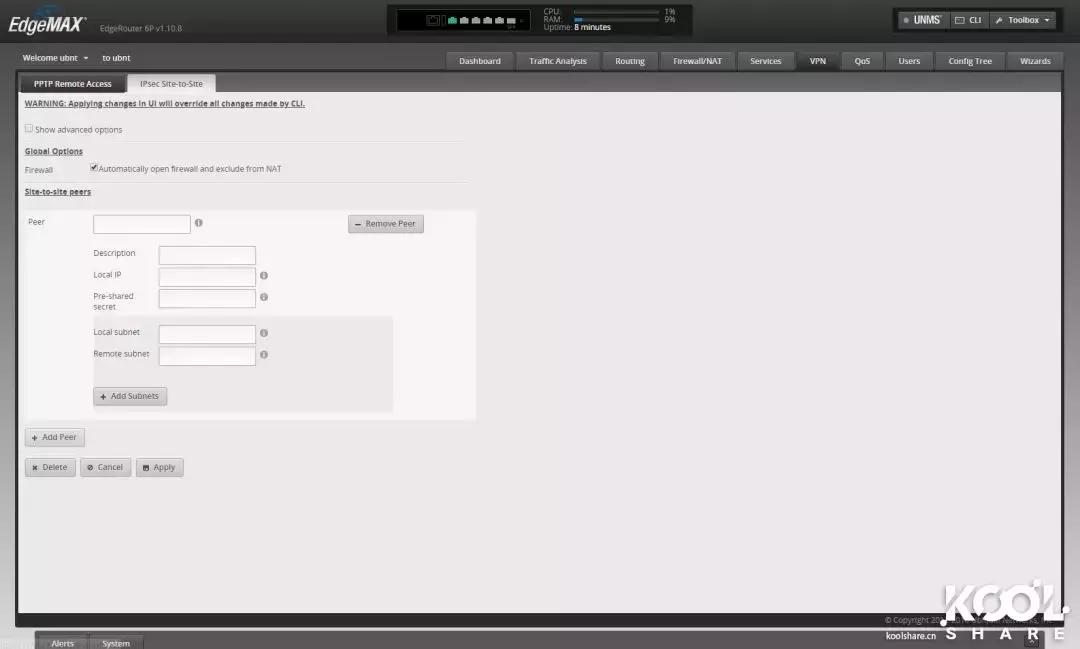Toggle Show advanced options checkbox
Image resolution: width=1080 pixels, height=649 pixels.
click(29, 129)
